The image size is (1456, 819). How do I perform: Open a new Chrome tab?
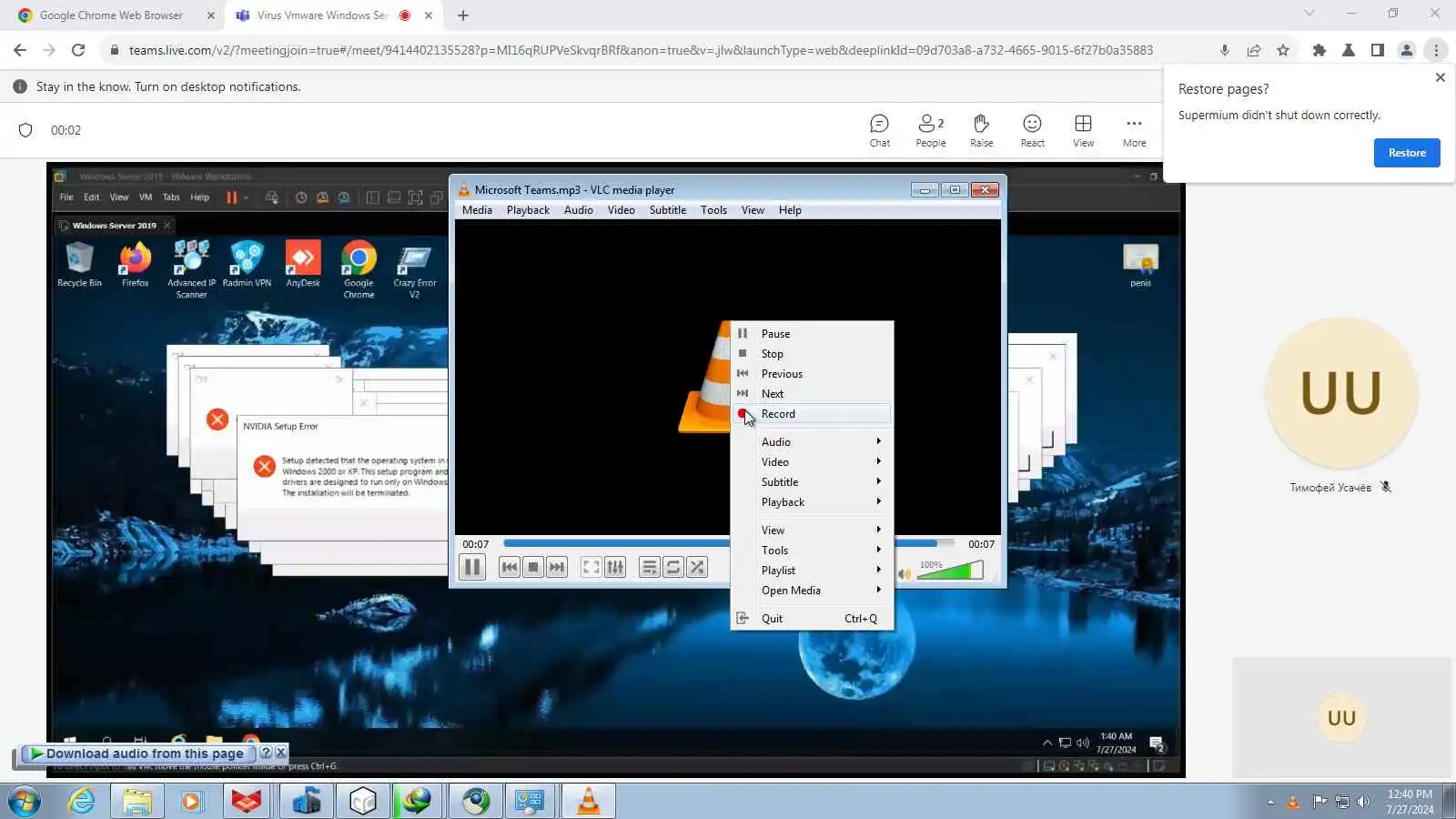pyautogui.click(x=463, y=15)
